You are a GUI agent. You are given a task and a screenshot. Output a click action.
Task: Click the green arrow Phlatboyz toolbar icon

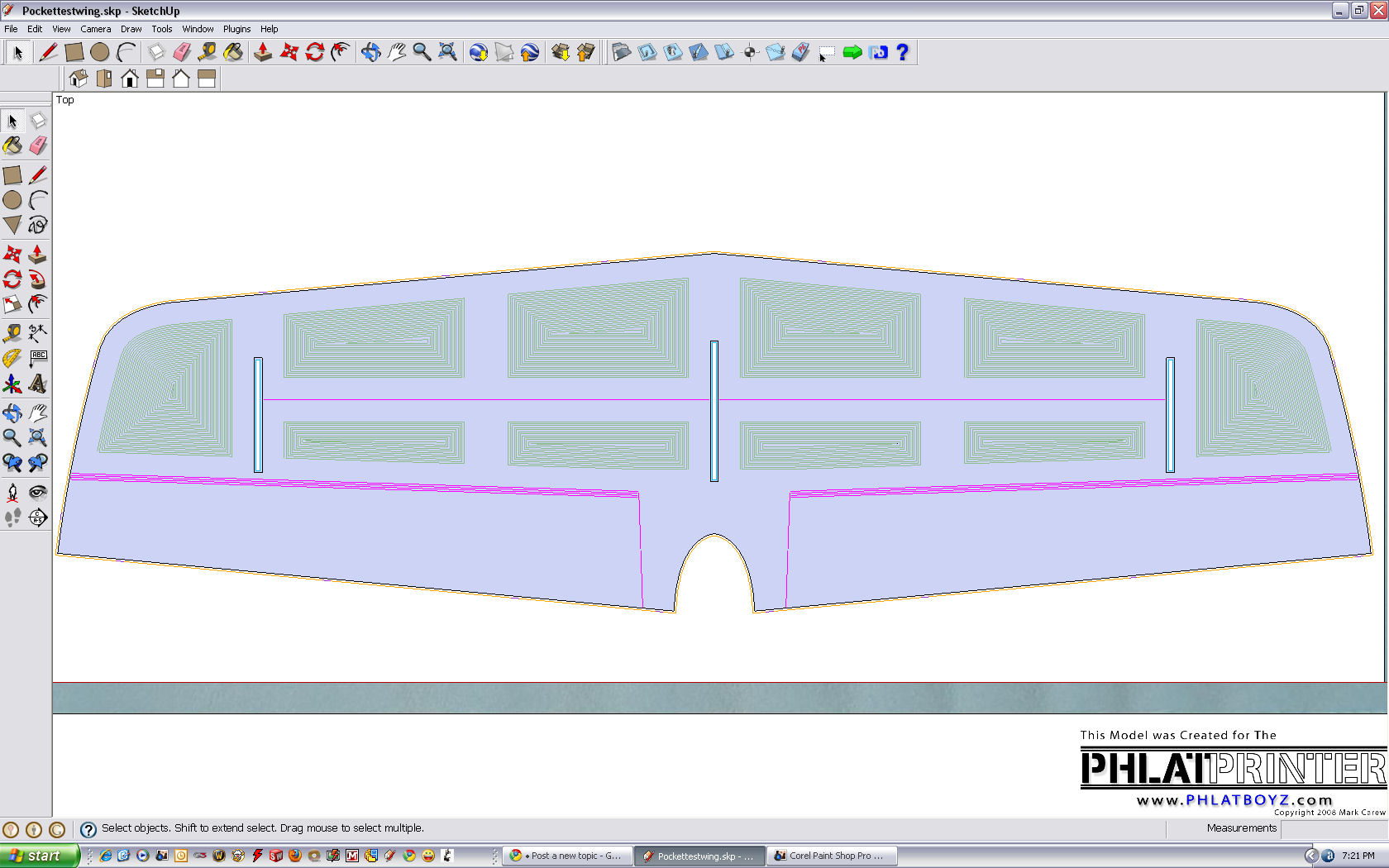coord(852,53)
